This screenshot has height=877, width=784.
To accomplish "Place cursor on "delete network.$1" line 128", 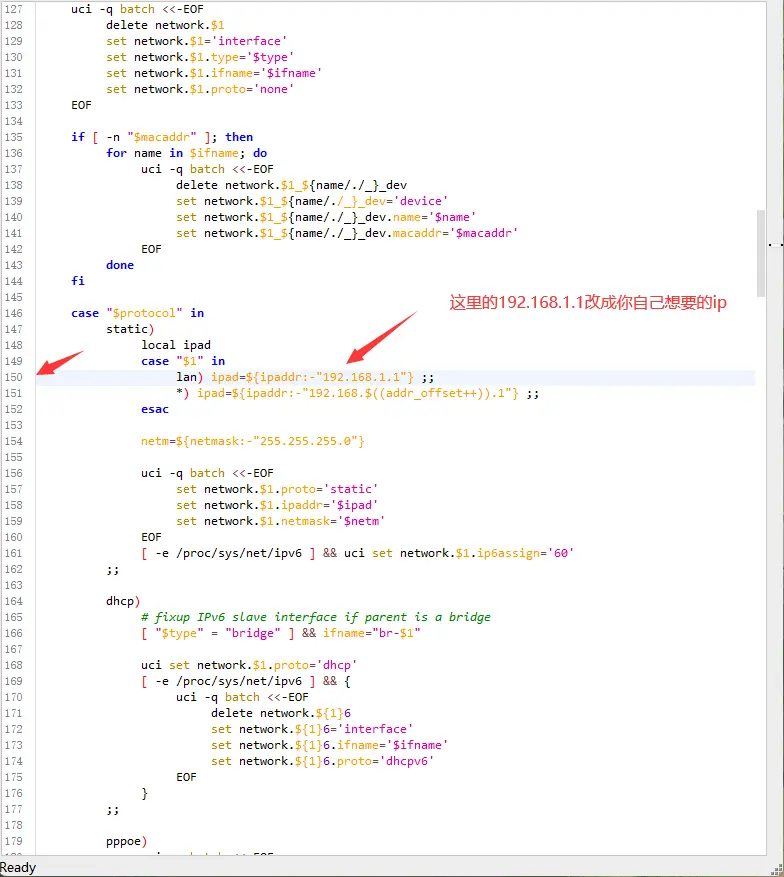I will click(x=165, y=26).
